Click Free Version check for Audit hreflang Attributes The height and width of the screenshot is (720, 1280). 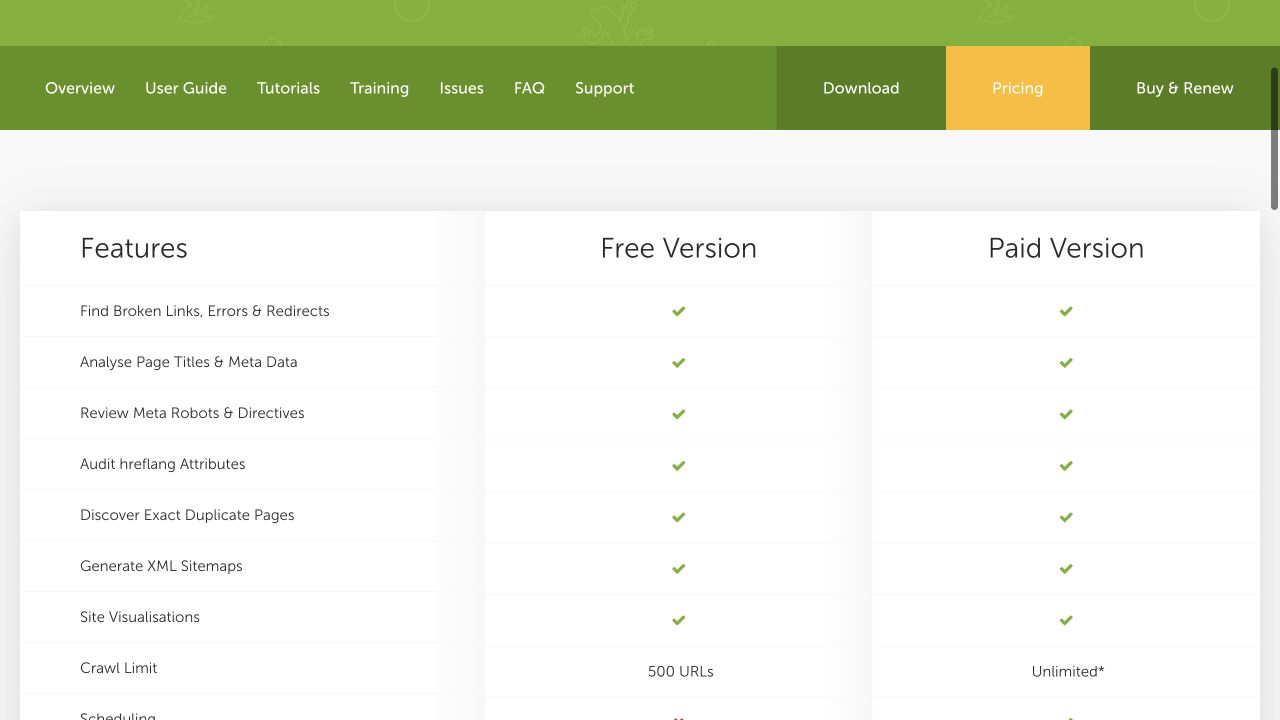coord(679,465)
